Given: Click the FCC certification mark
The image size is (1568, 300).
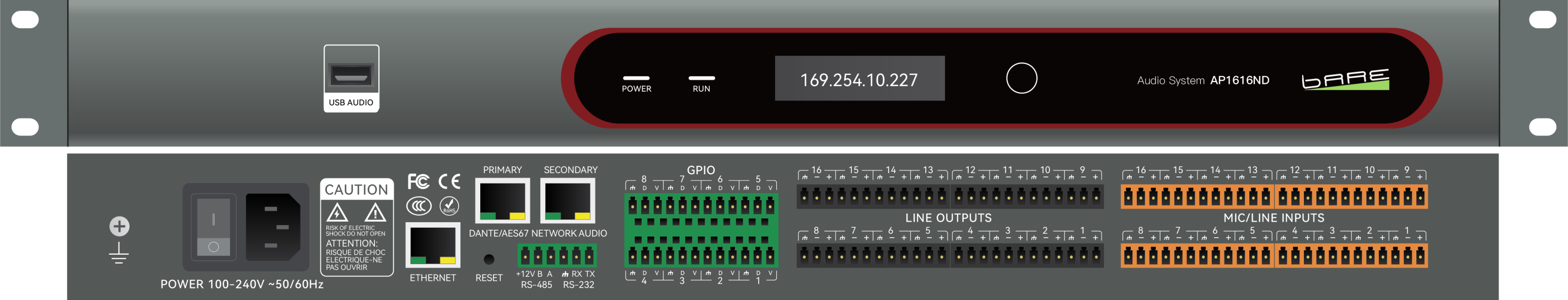Looking at the screenshot, I should point(418,181).
